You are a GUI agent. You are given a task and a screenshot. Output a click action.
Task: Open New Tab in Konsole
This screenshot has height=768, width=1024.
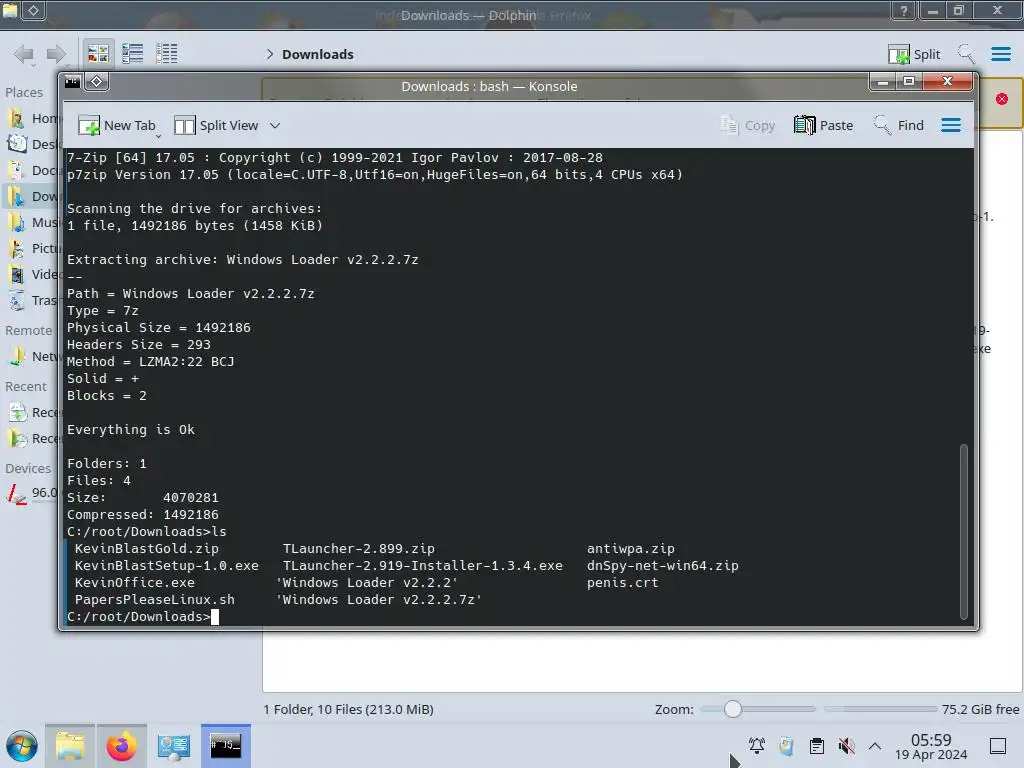[117, 125]
